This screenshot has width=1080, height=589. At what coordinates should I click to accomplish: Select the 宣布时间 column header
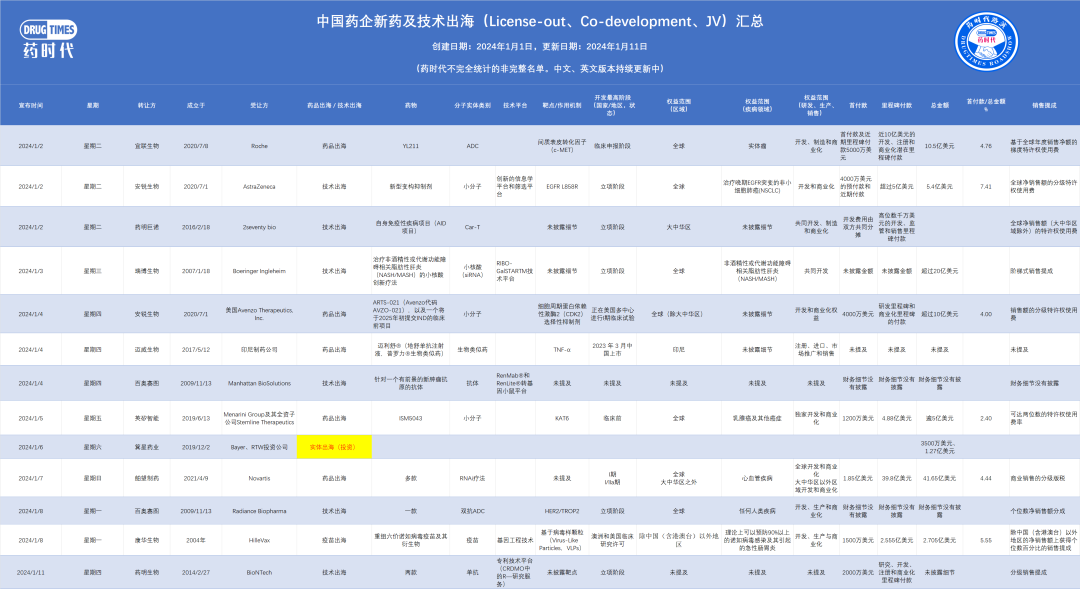click(30, 105)
